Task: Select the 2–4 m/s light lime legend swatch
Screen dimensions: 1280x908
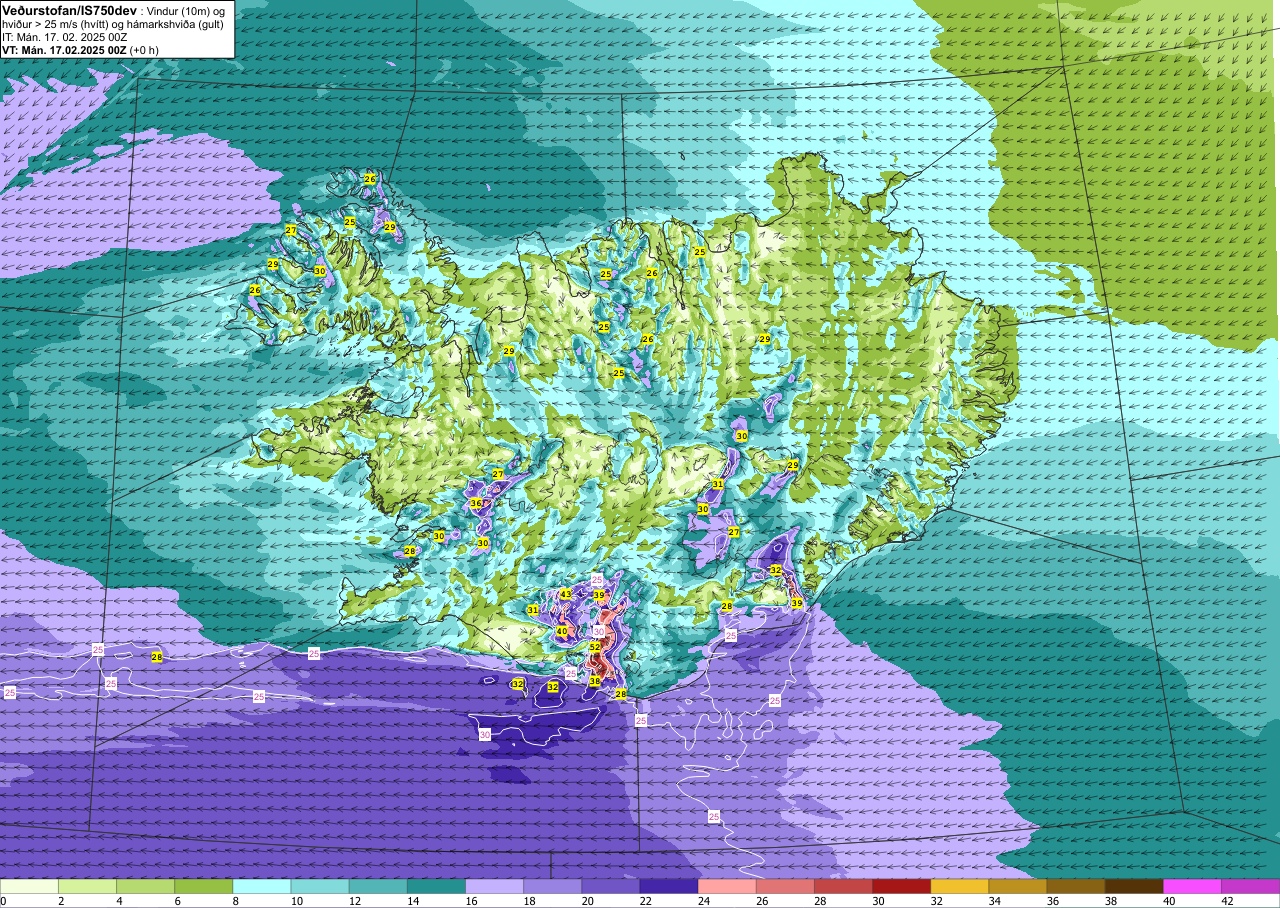Action: pos(88,886)
